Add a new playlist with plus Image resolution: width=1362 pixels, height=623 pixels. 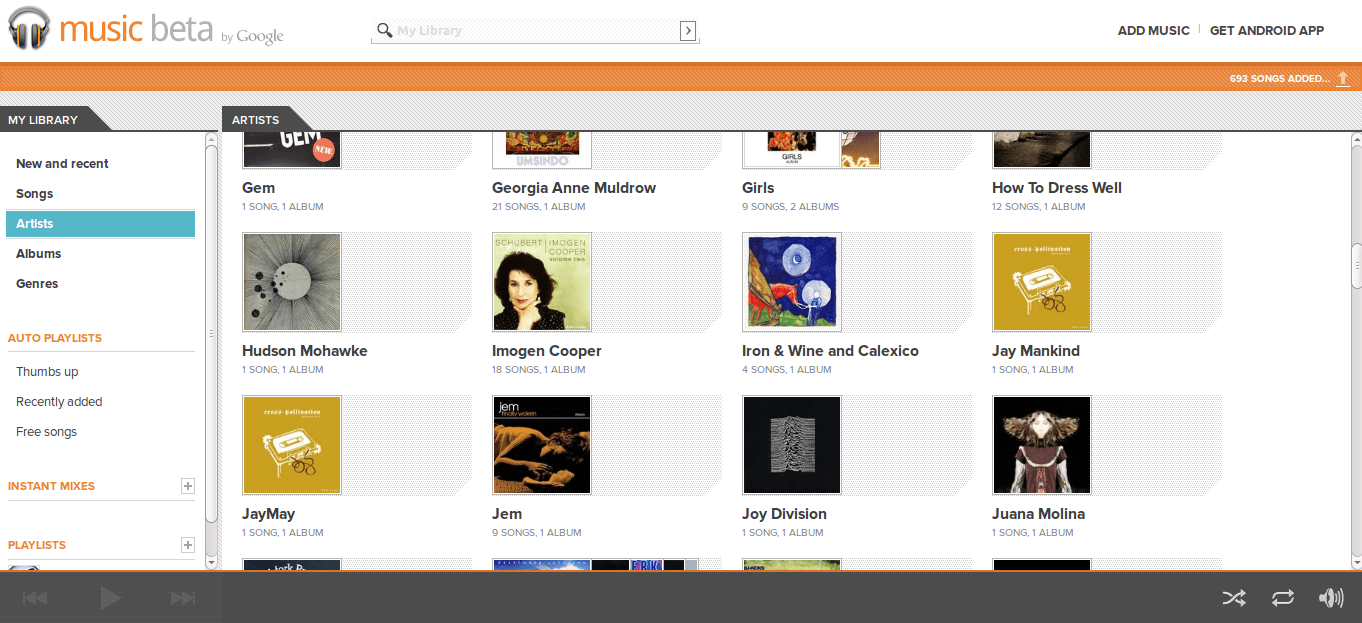(x=187, y=545)
